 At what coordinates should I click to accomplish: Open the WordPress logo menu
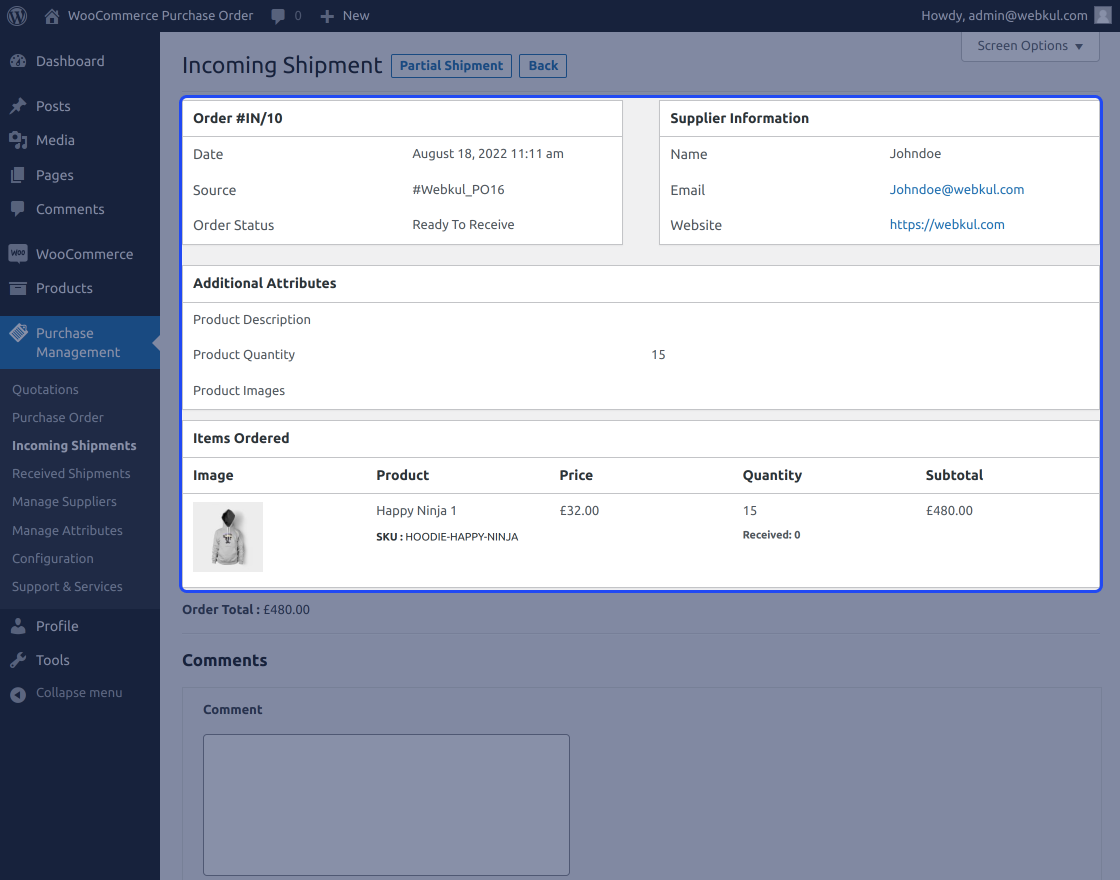[16, 15]
